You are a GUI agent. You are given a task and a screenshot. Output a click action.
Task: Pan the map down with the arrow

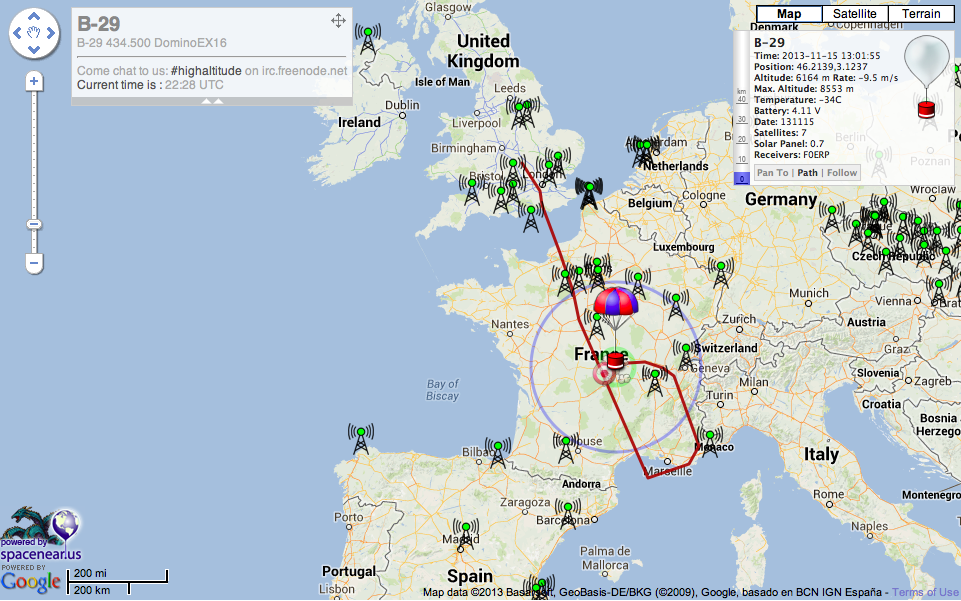point(34,49)
